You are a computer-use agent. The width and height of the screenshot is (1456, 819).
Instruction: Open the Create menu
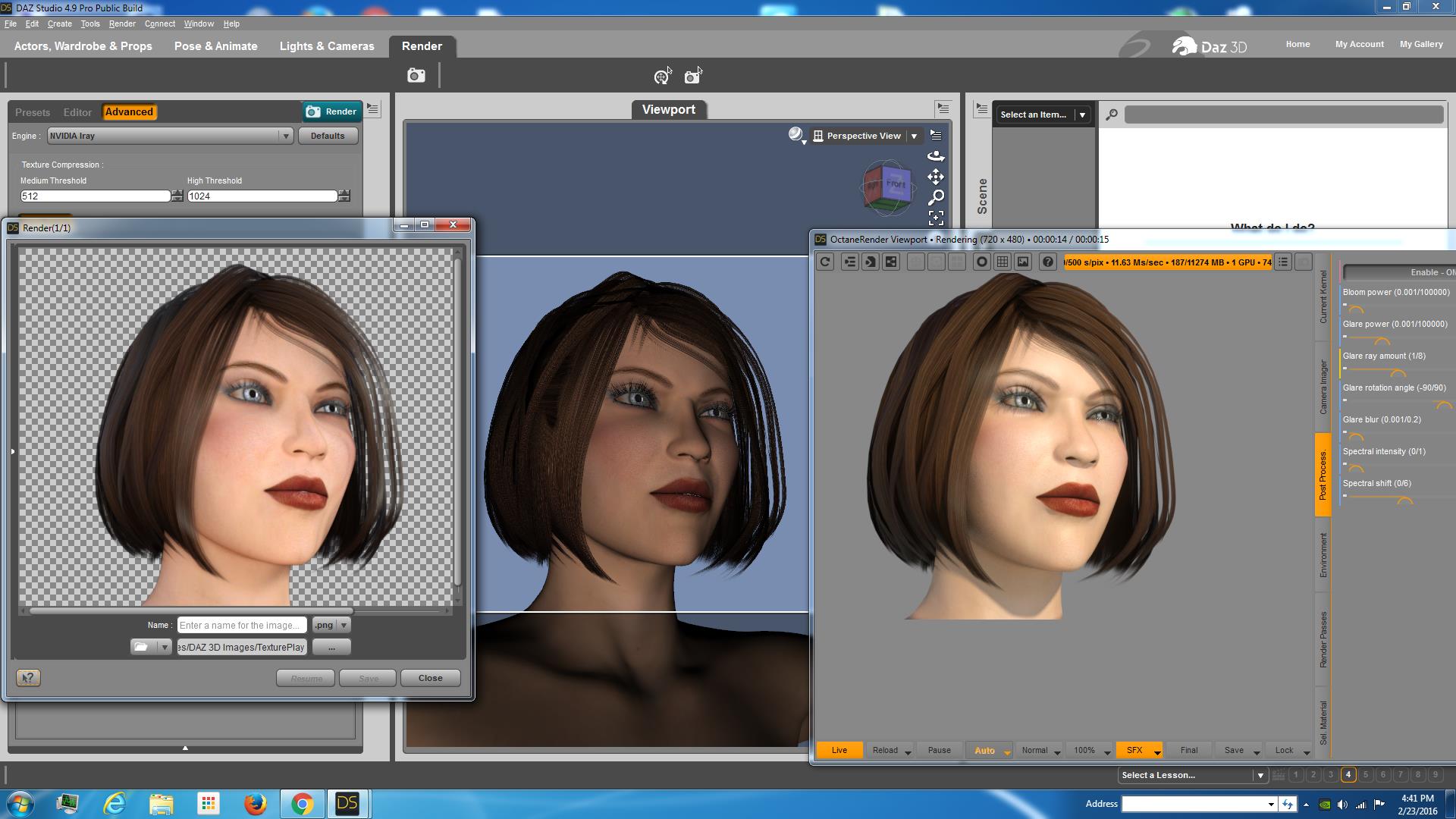[x=59, y=24]
